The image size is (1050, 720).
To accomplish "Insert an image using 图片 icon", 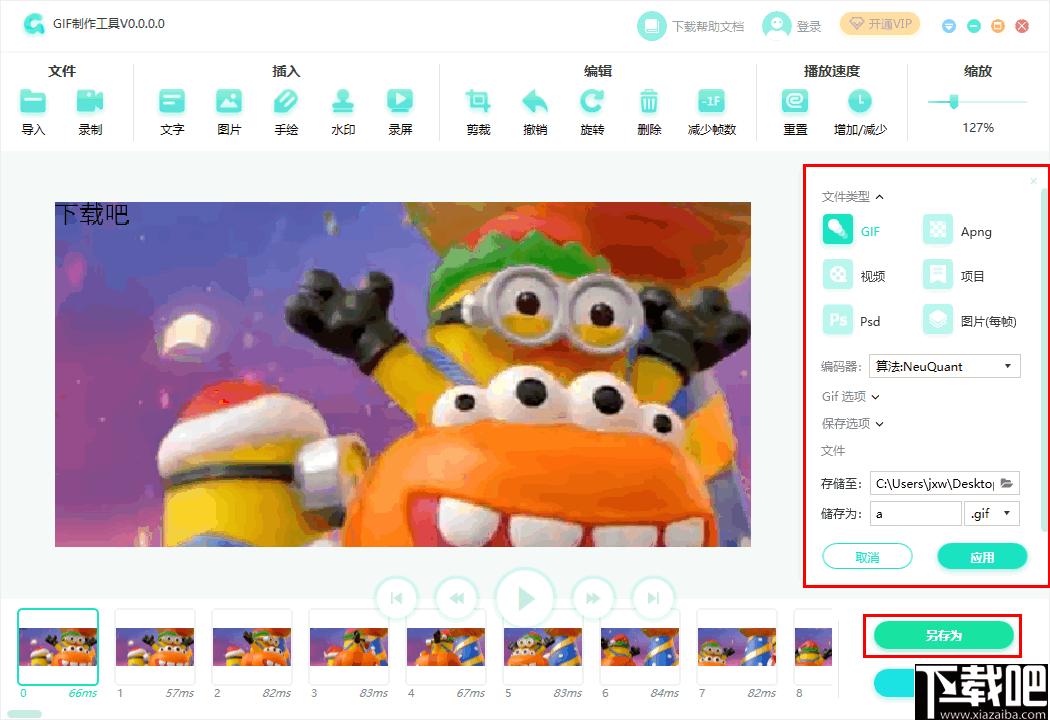I will [229, 102].
